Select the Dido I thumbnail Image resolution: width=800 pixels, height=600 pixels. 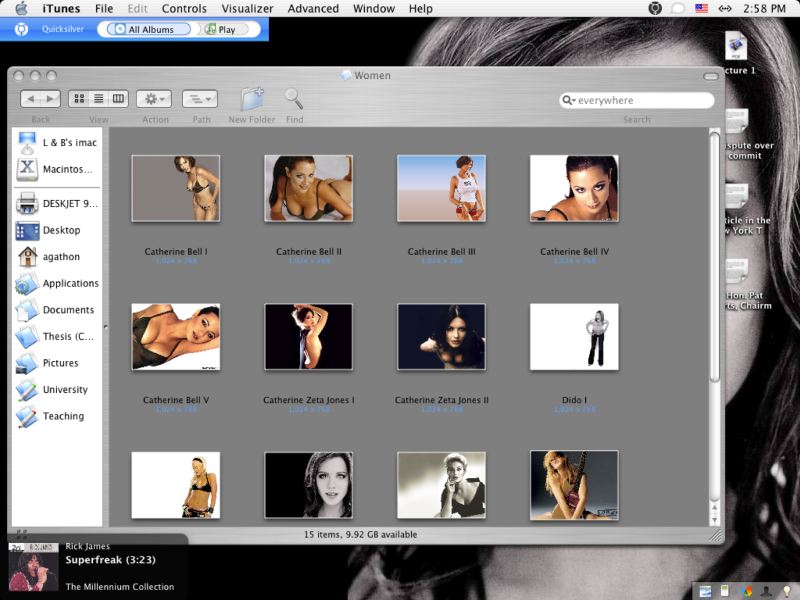point(574,337)
